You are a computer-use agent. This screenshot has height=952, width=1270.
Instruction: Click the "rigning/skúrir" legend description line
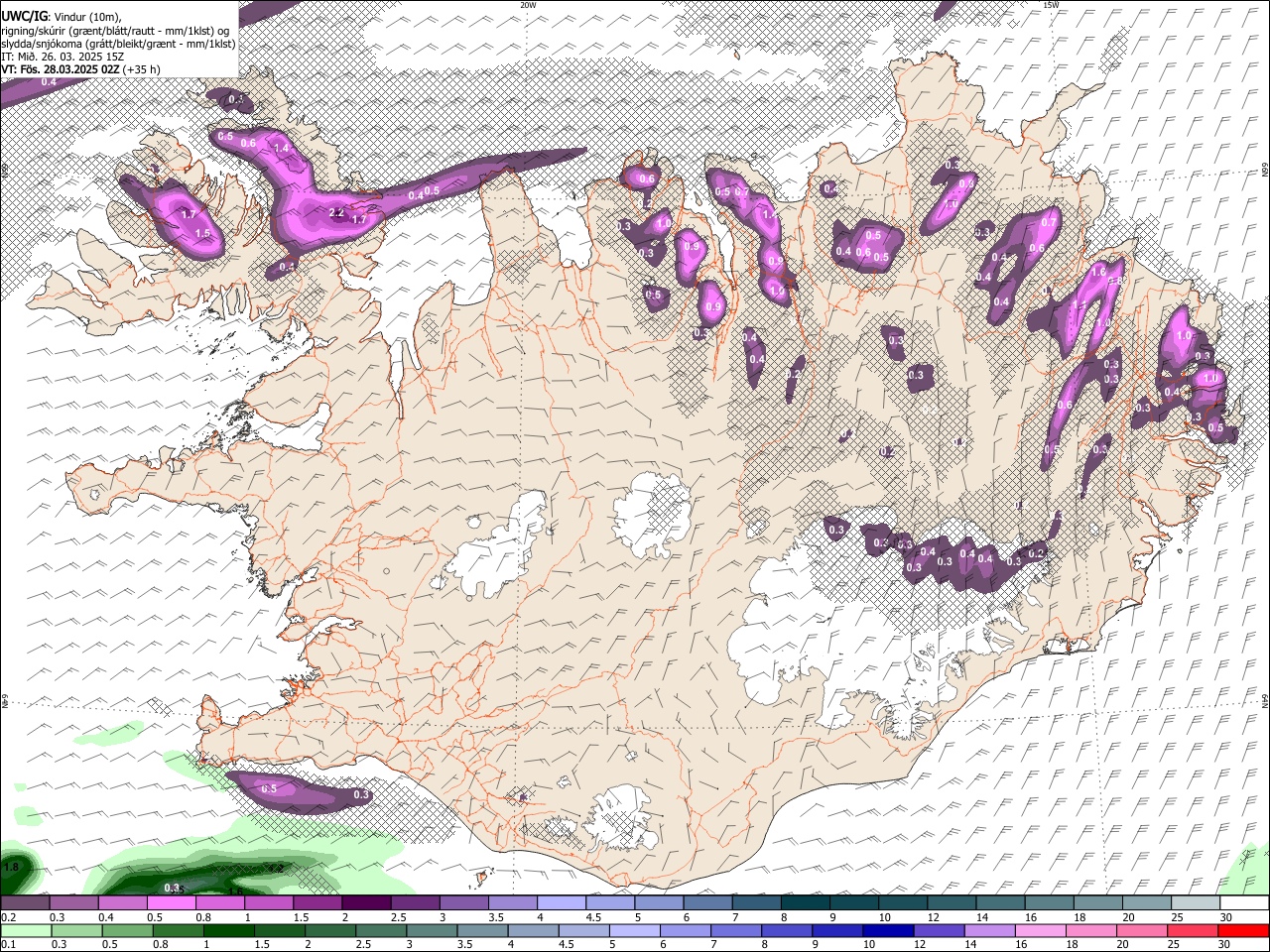(116, 30)
